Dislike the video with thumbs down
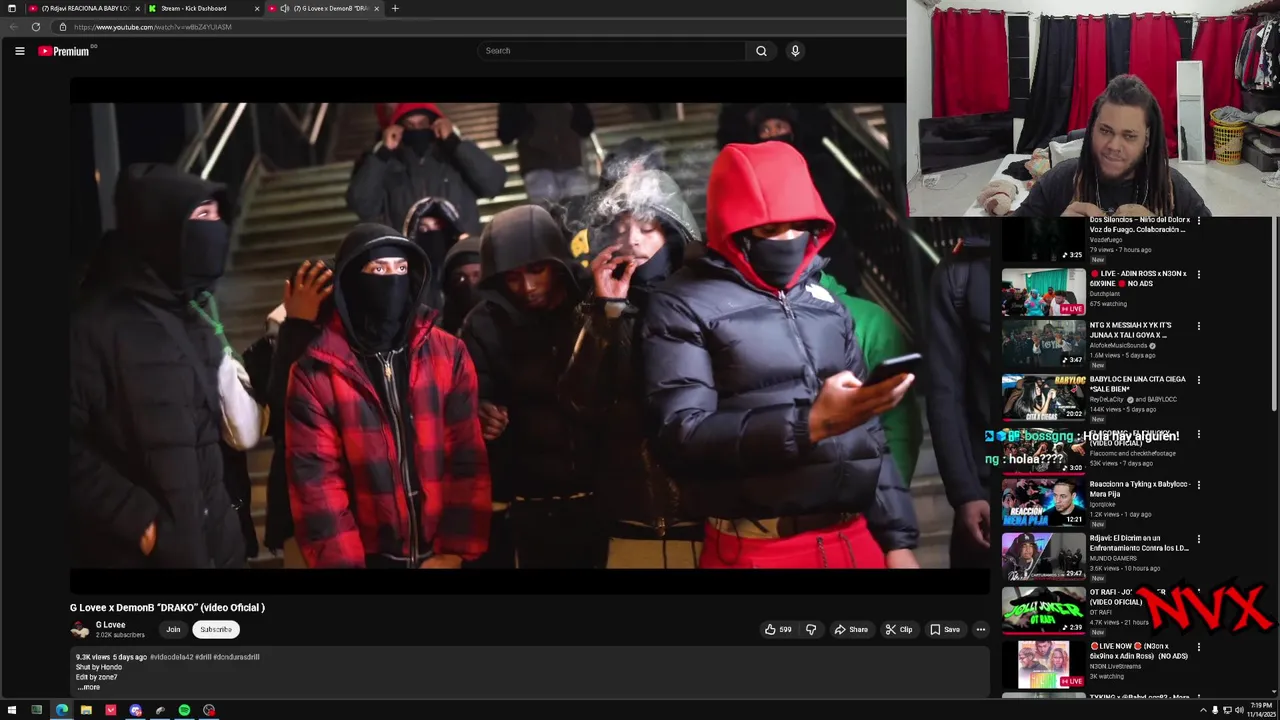Screen dimensions: 1280x720 coord(811,630)
